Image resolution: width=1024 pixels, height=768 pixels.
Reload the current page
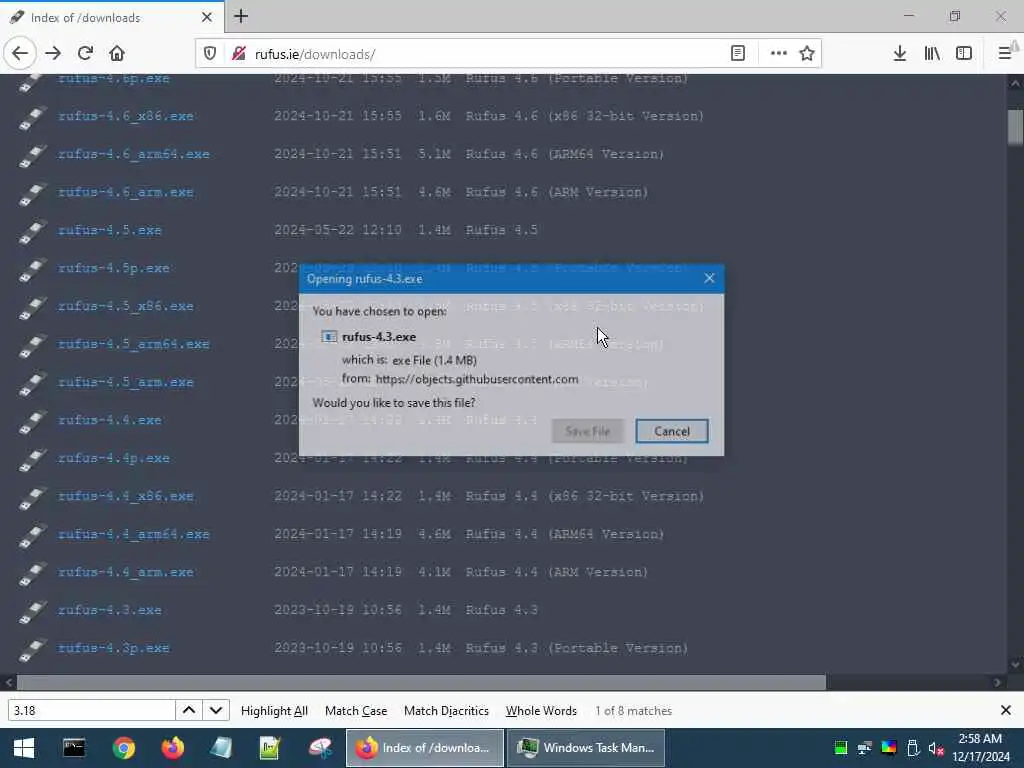pos(85,54)
